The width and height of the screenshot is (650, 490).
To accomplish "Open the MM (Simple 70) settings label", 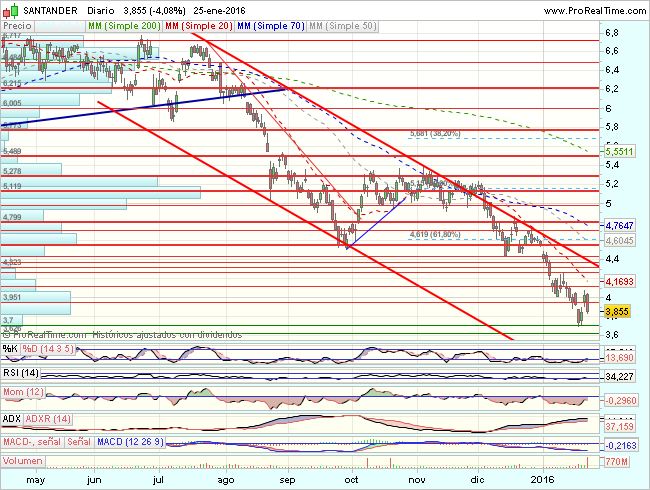I will tap(271, 26).
